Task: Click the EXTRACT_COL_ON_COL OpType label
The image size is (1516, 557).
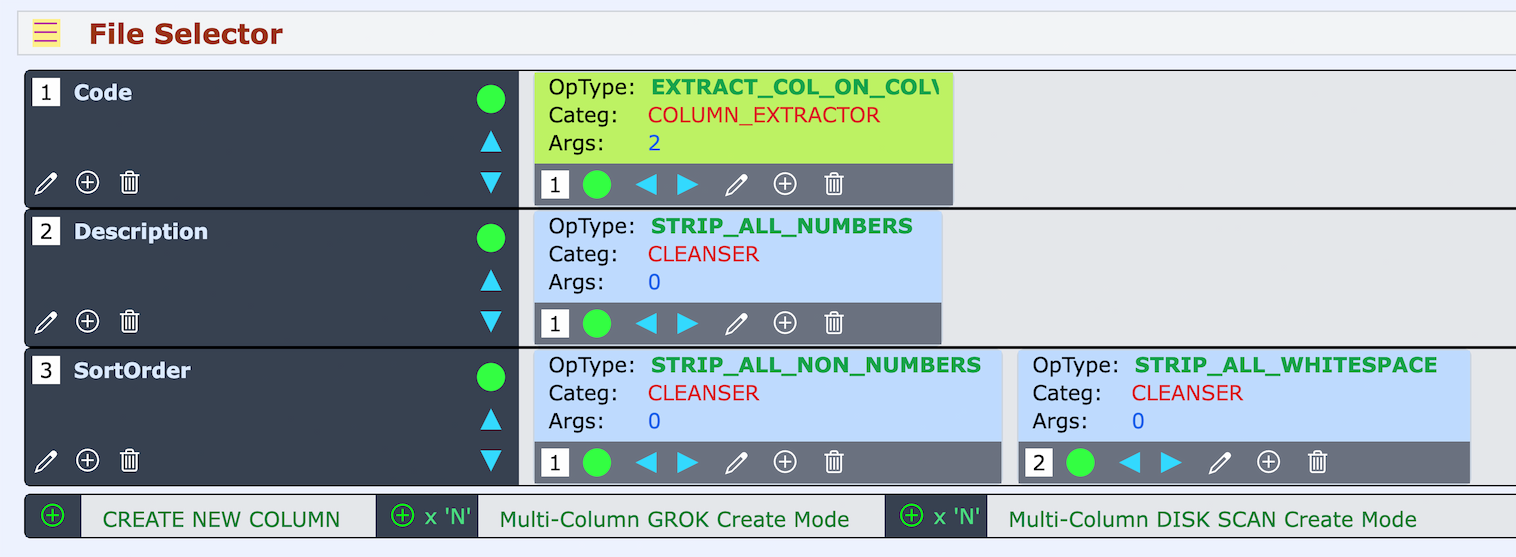Action: tap(795, 87)
